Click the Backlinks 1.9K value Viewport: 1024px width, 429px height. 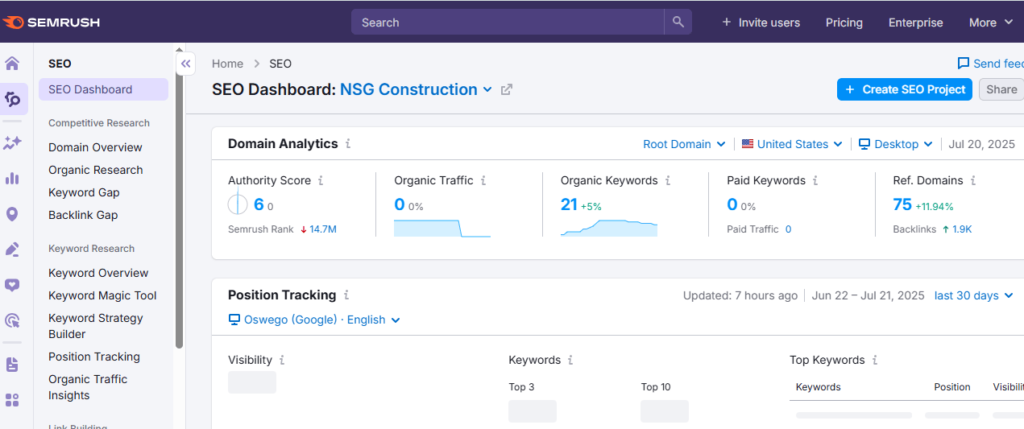pos(961,229)
